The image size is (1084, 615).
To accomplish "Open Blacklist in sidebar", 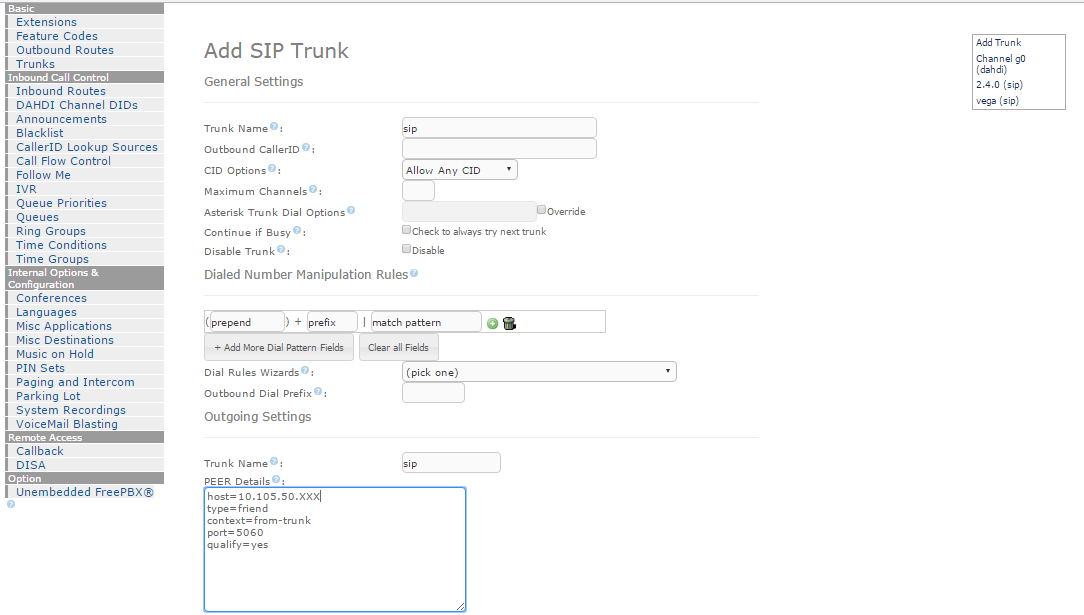I will pyautogui.click(x=39, y=133).
